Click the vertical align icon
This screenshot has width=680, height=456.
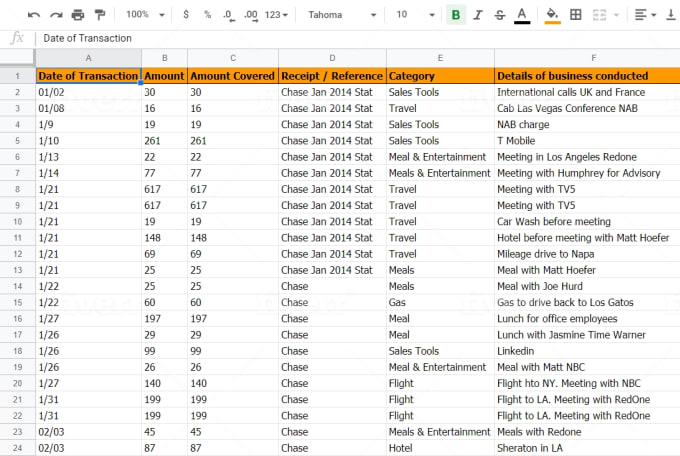coord(670,15)
